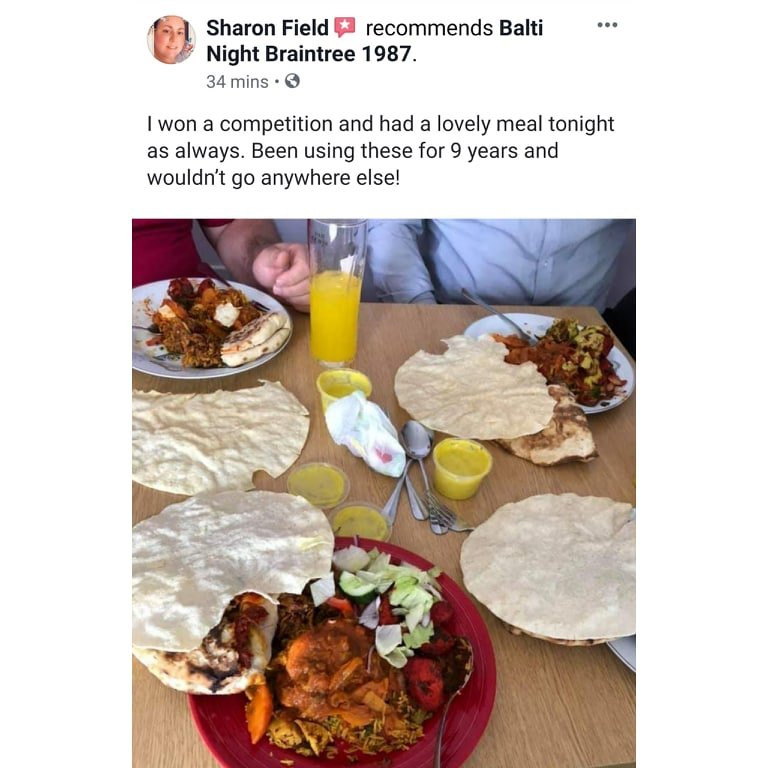Click the pink recommendation star badge
768x768 pixels.
coord(345,27)
